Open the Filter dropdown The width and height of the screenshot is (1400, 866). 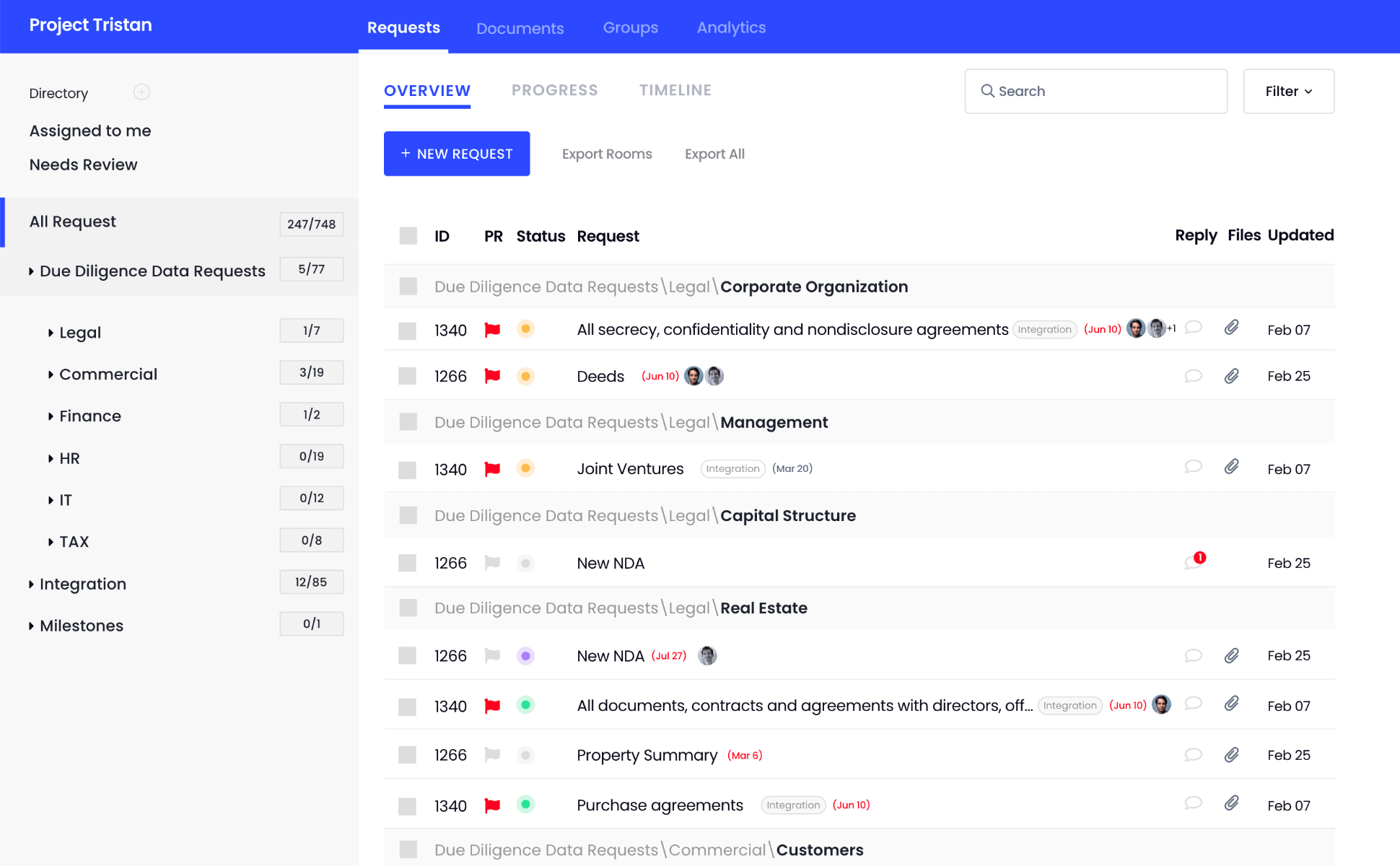[x=1288, y=91]
